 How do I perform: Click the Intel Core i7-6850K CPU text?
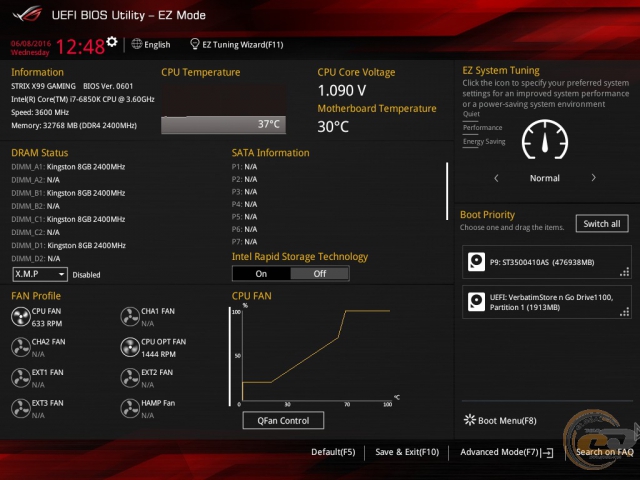tap(83, 99)
